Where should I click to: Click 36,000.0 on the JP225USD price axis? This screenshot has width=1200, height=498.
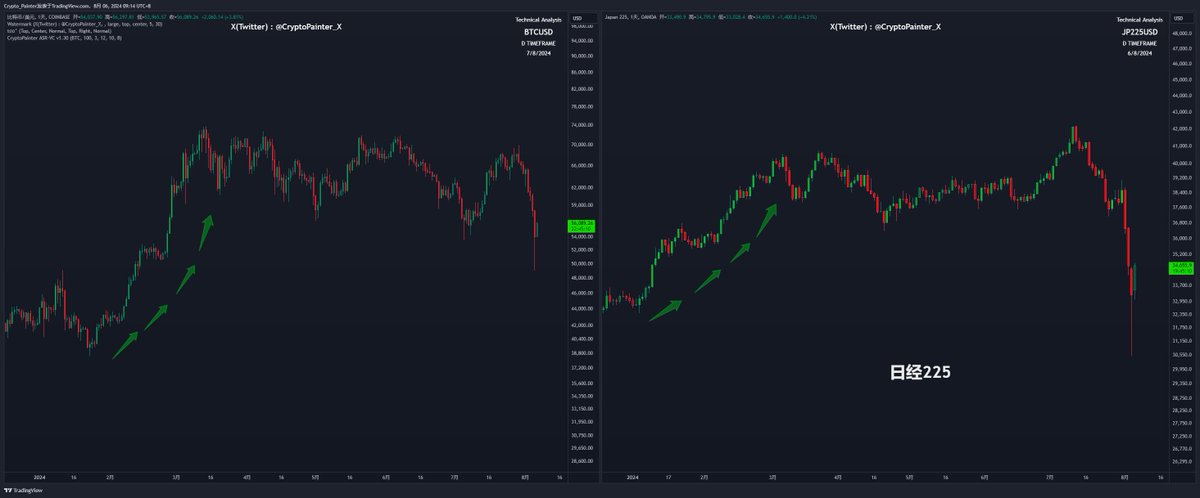pos(1182,238)
